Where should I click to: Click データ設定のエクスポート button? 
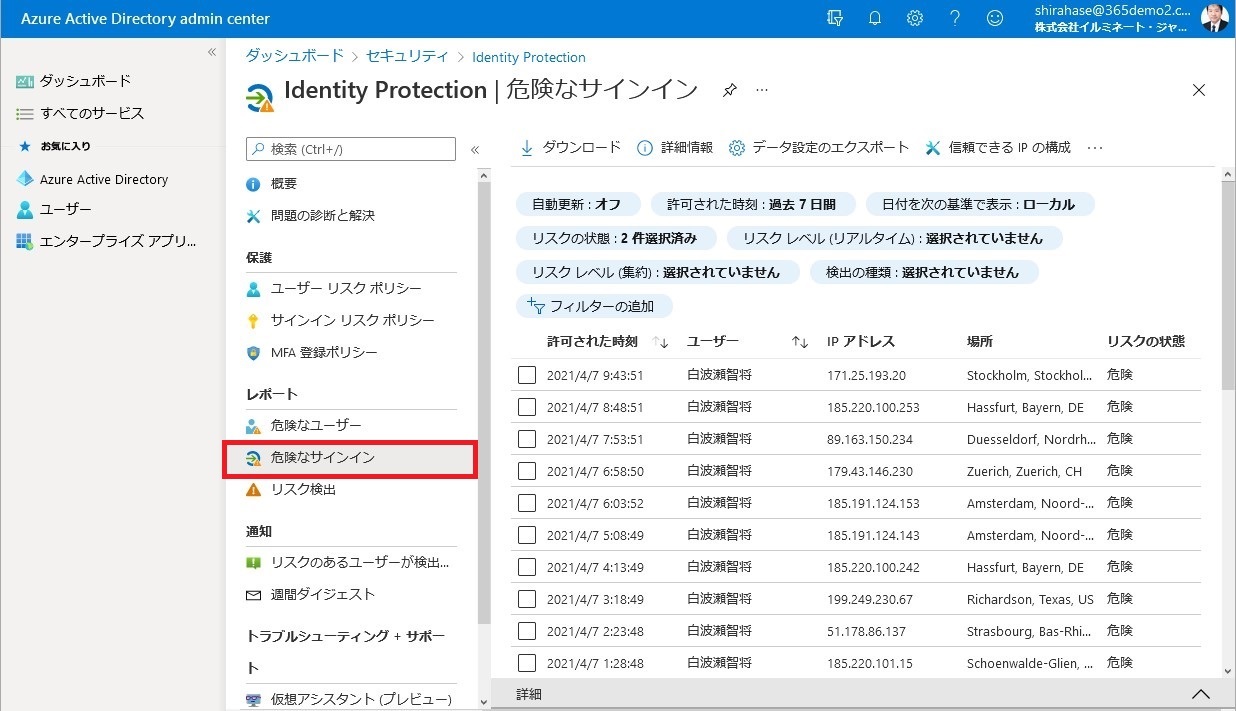[819, 148]
